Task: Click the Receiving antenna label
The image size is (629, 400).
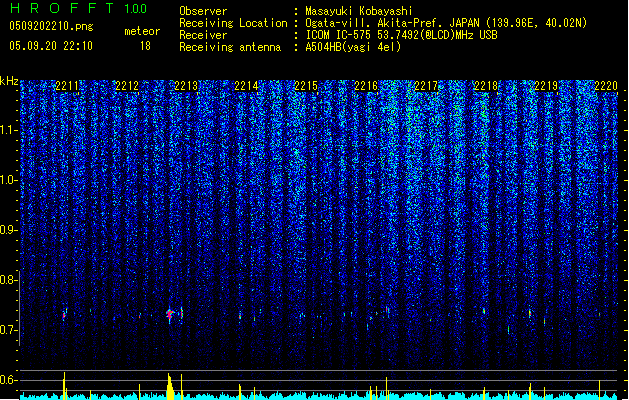Action: 230,47
